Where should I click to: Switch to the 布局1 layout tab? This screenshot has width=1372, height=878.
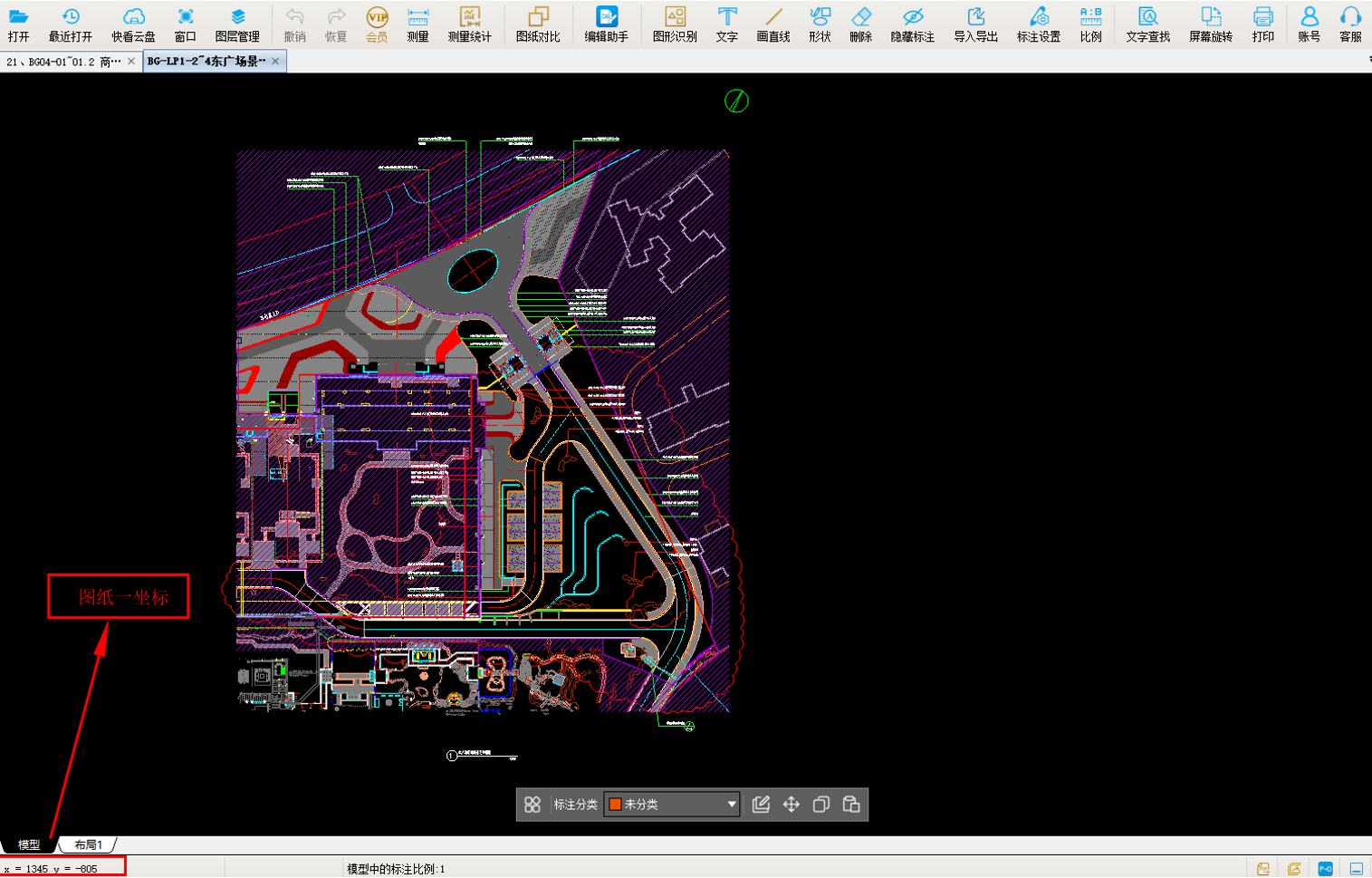click(88, 844)
